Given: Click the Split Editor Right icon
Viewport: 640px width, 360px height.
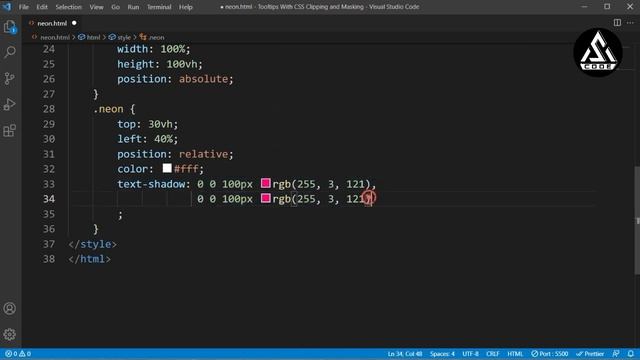Looking at the screenshot, I should [617, 23].
